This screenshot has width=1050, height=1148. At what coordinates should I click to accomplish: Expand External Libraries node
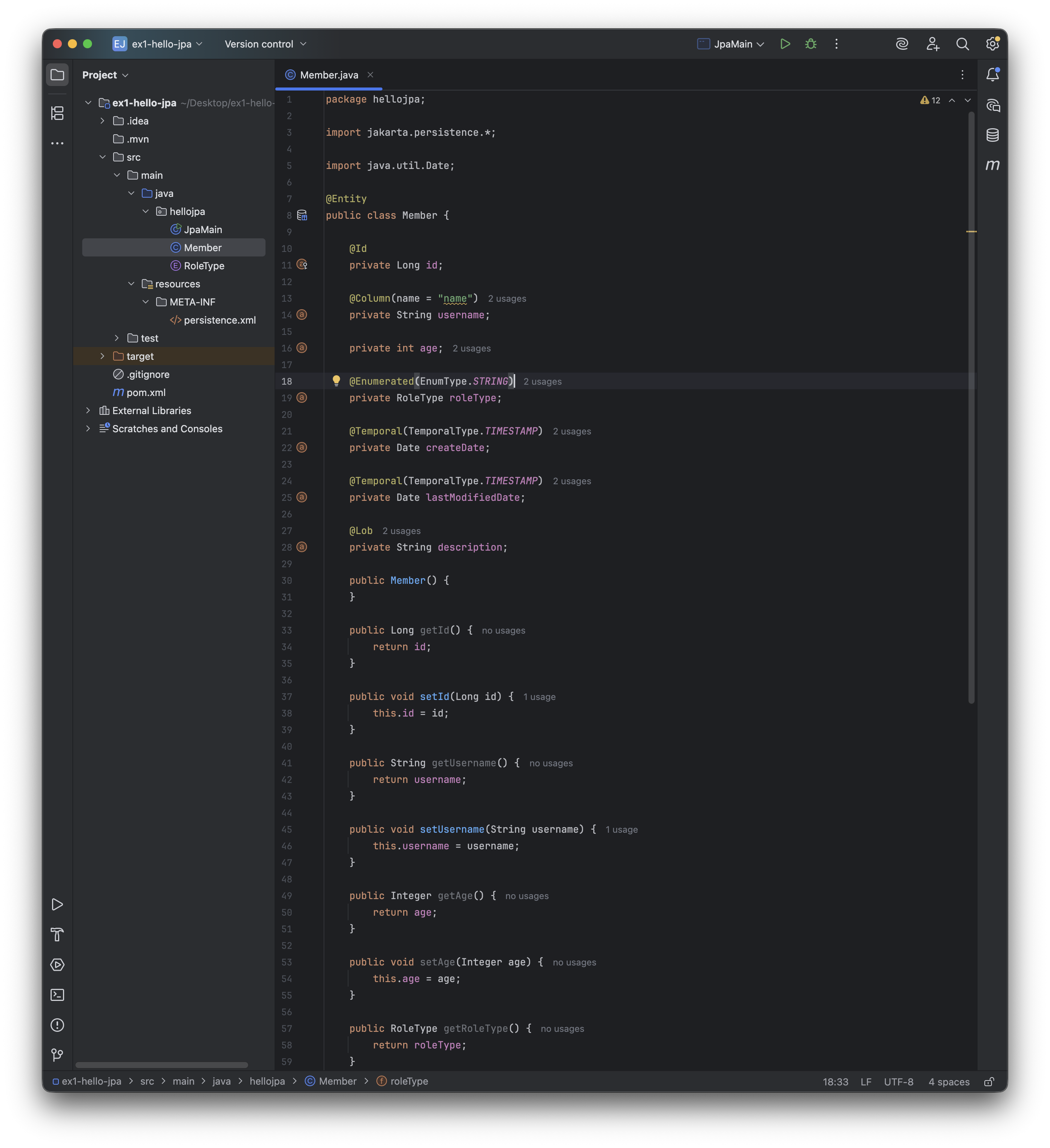point(88,411)
